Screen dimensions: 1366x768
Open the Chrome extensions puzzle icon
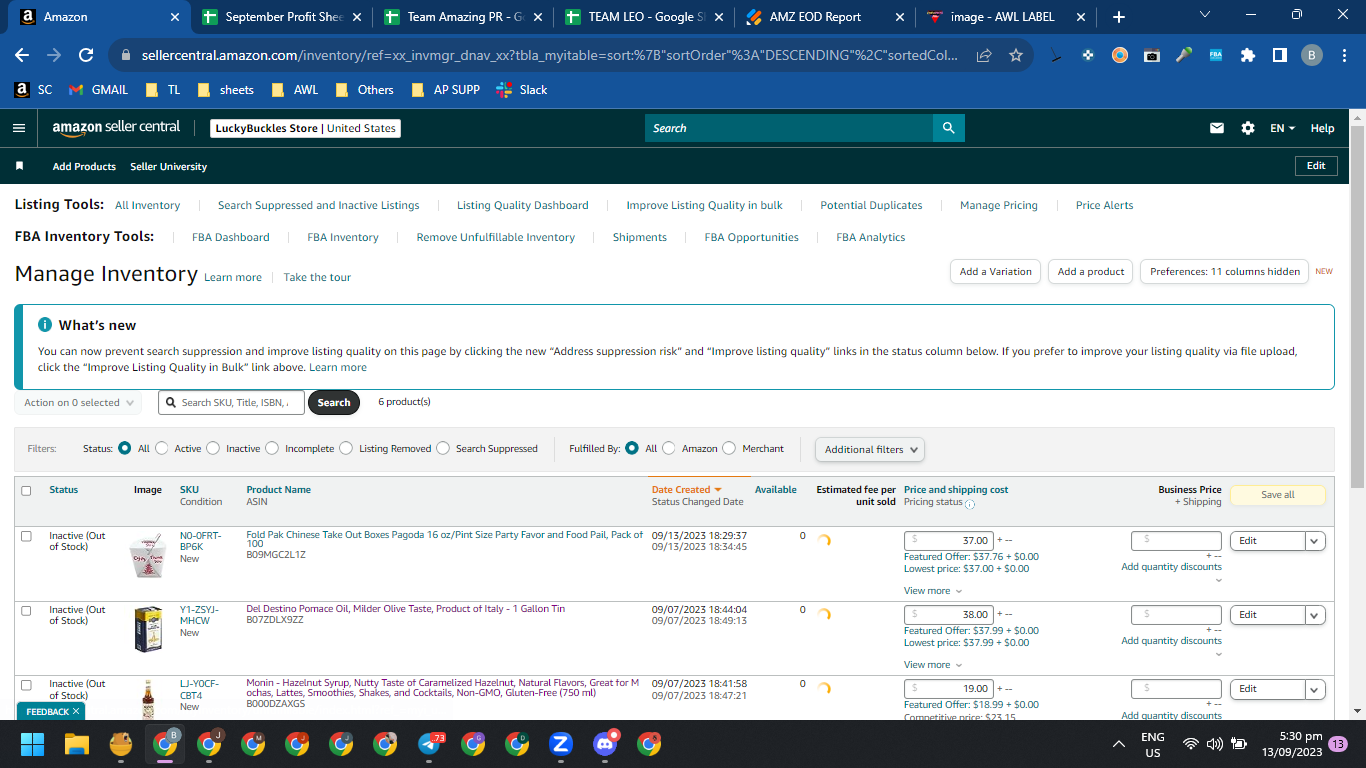tap(1248, 56)
